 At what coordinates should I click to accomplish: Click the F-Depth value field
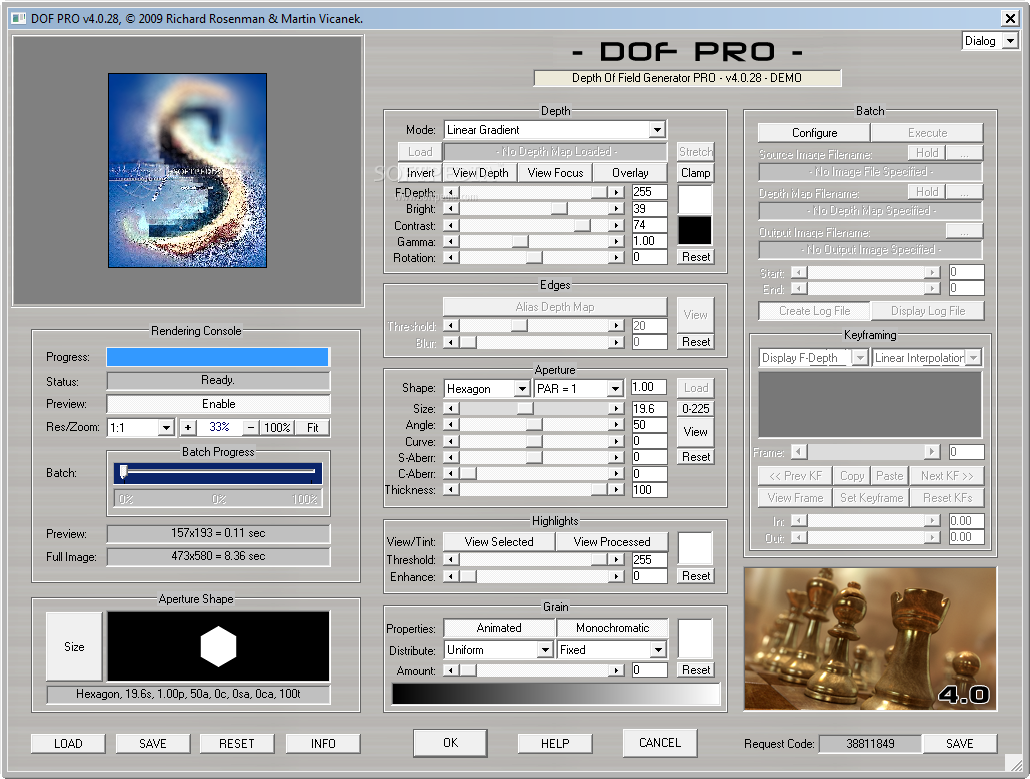click(x=649, y=192)
